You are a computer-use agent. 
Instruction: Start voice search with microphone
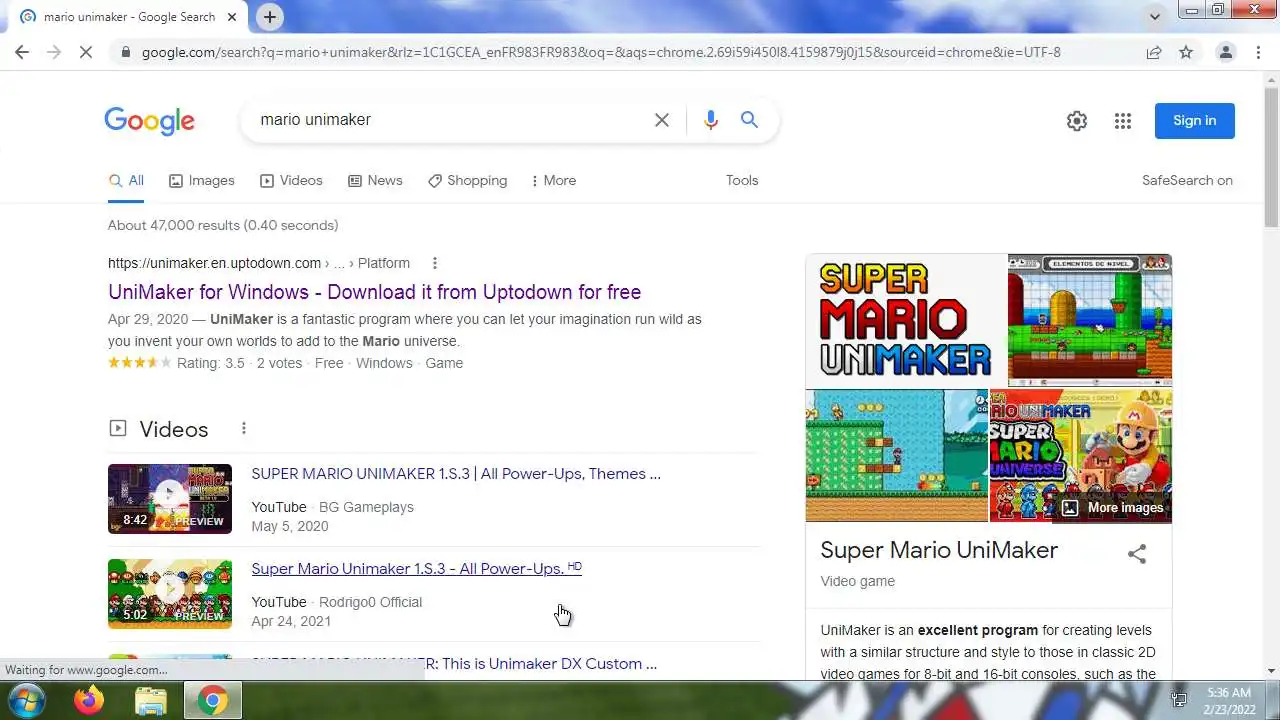(x=710, y=120)
